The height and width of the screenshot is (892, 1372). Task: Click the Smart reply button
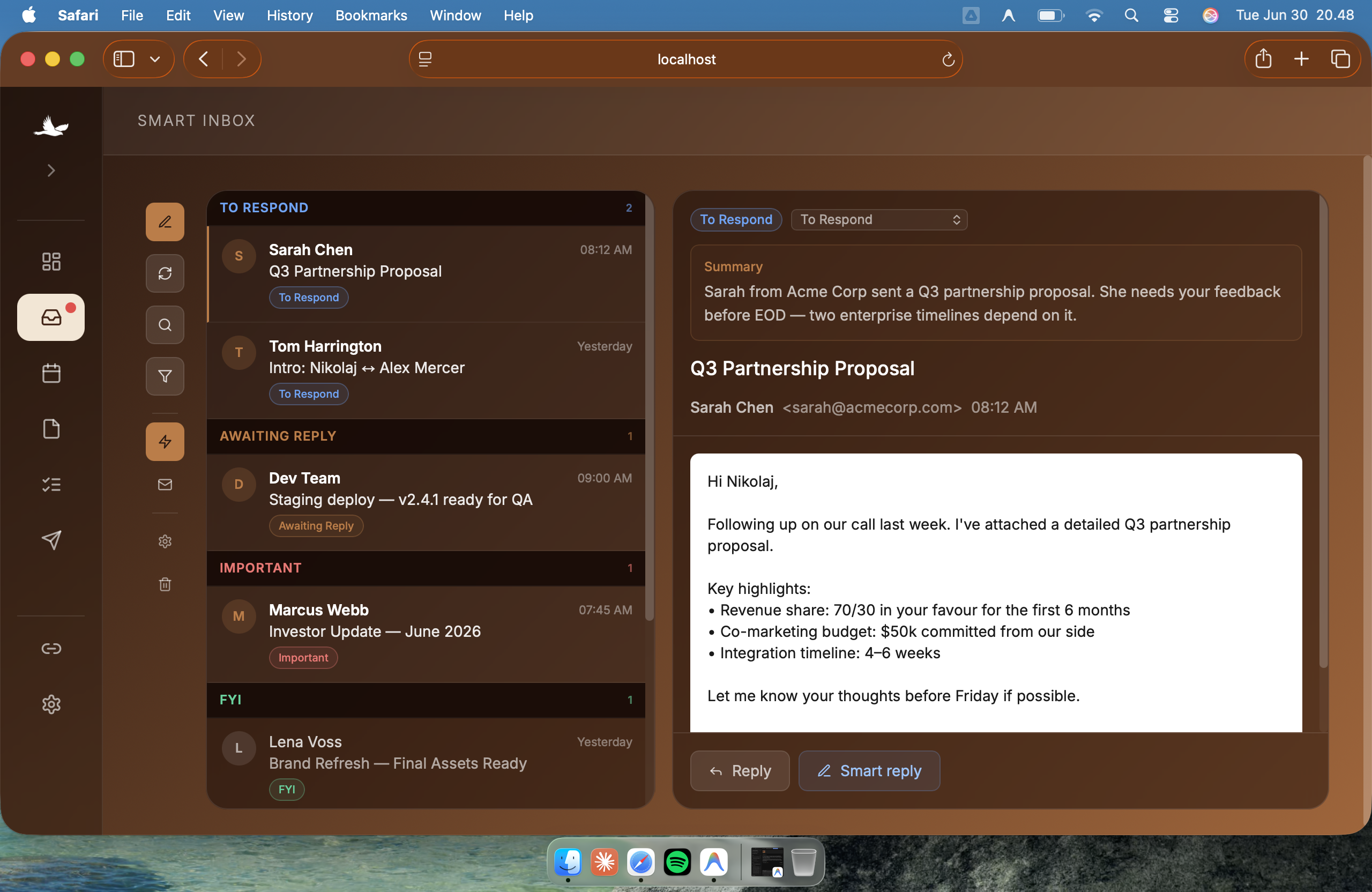point(869,771)
